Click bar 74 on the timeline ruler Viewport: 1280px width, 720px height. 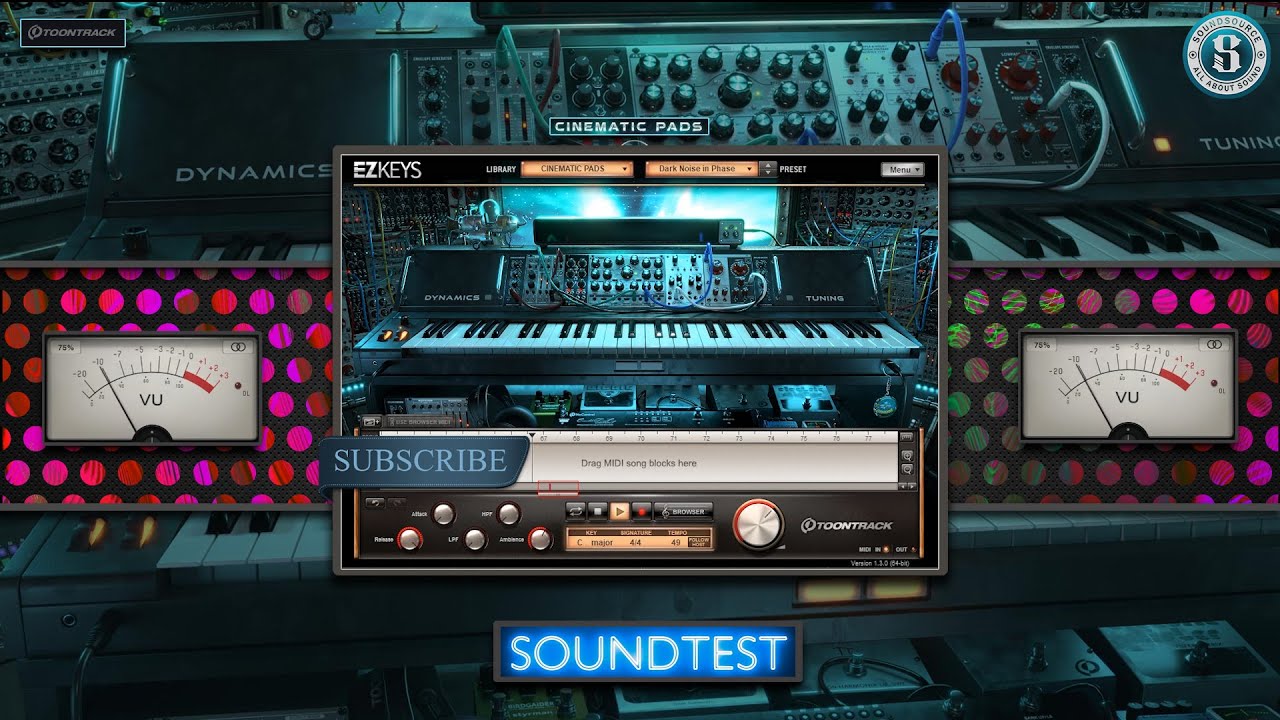771,438
